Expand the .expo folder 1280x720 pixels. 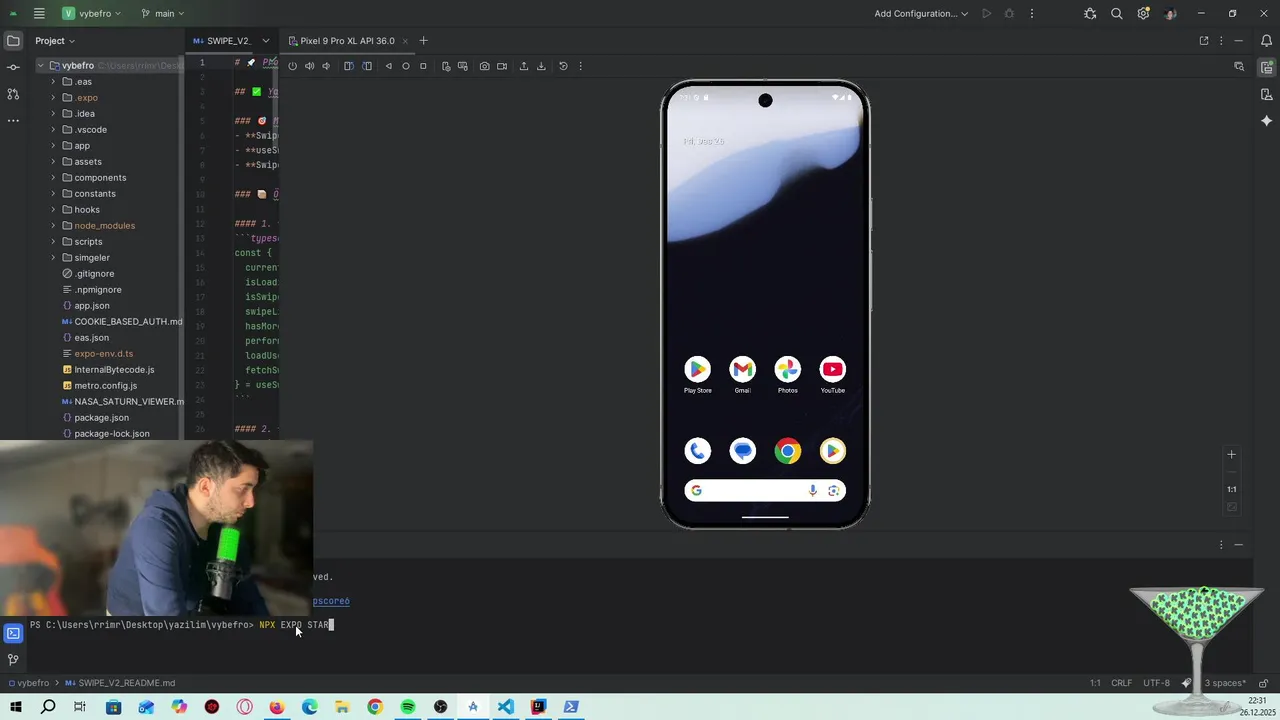click(x=53, y=98)
